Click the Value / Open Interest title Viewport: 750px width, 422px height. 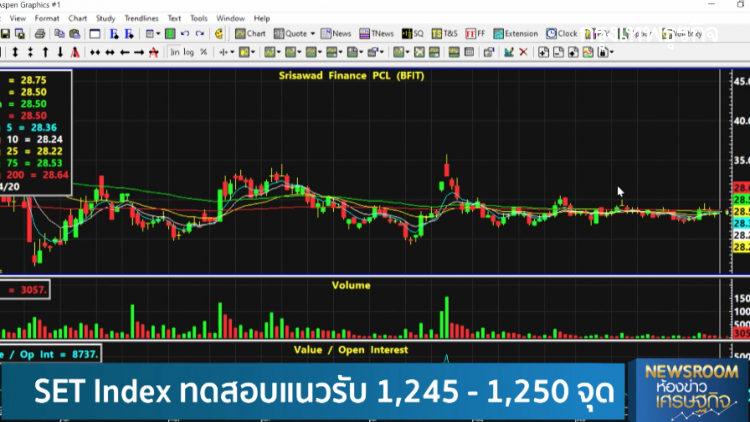tap(351, 350)
